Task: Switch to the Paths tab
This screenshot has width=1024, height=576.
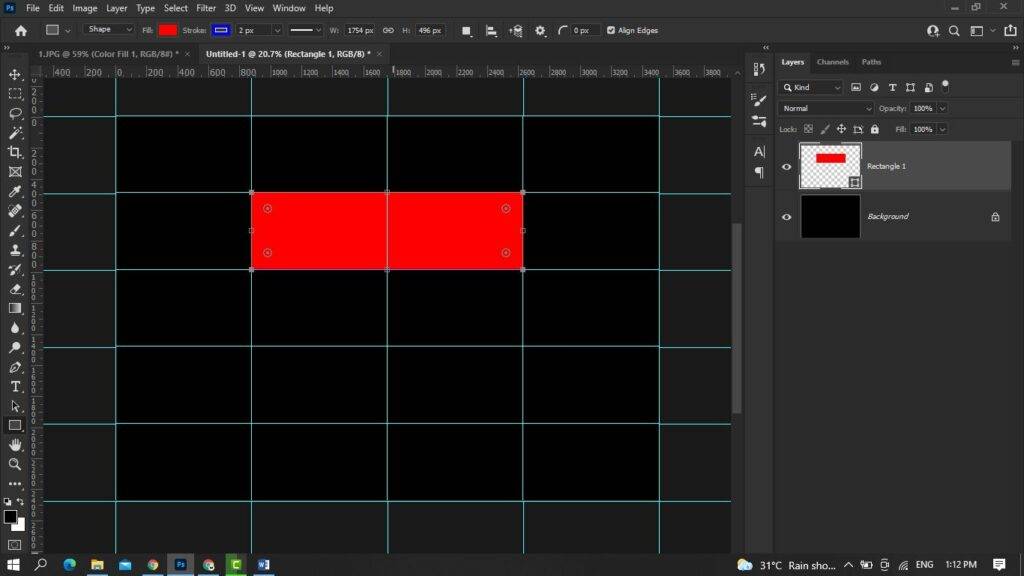Action: [x=871, y=62]
